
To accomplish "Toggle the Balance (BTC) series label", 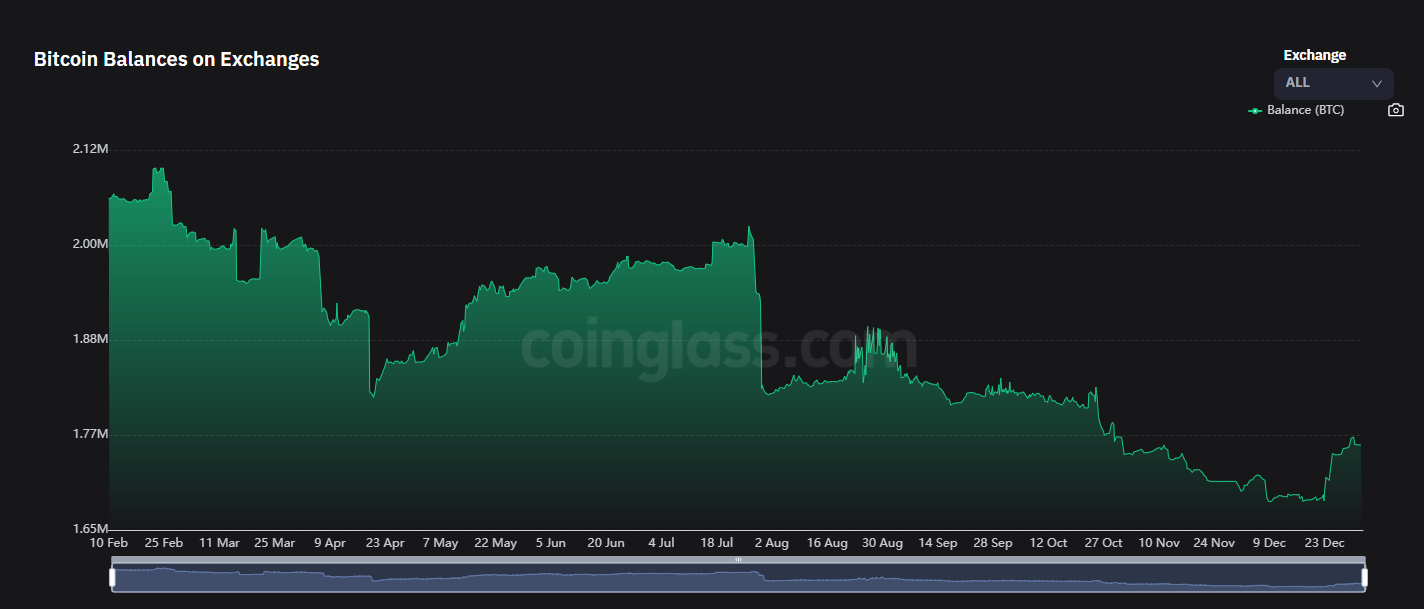I will pos(1305,110).
